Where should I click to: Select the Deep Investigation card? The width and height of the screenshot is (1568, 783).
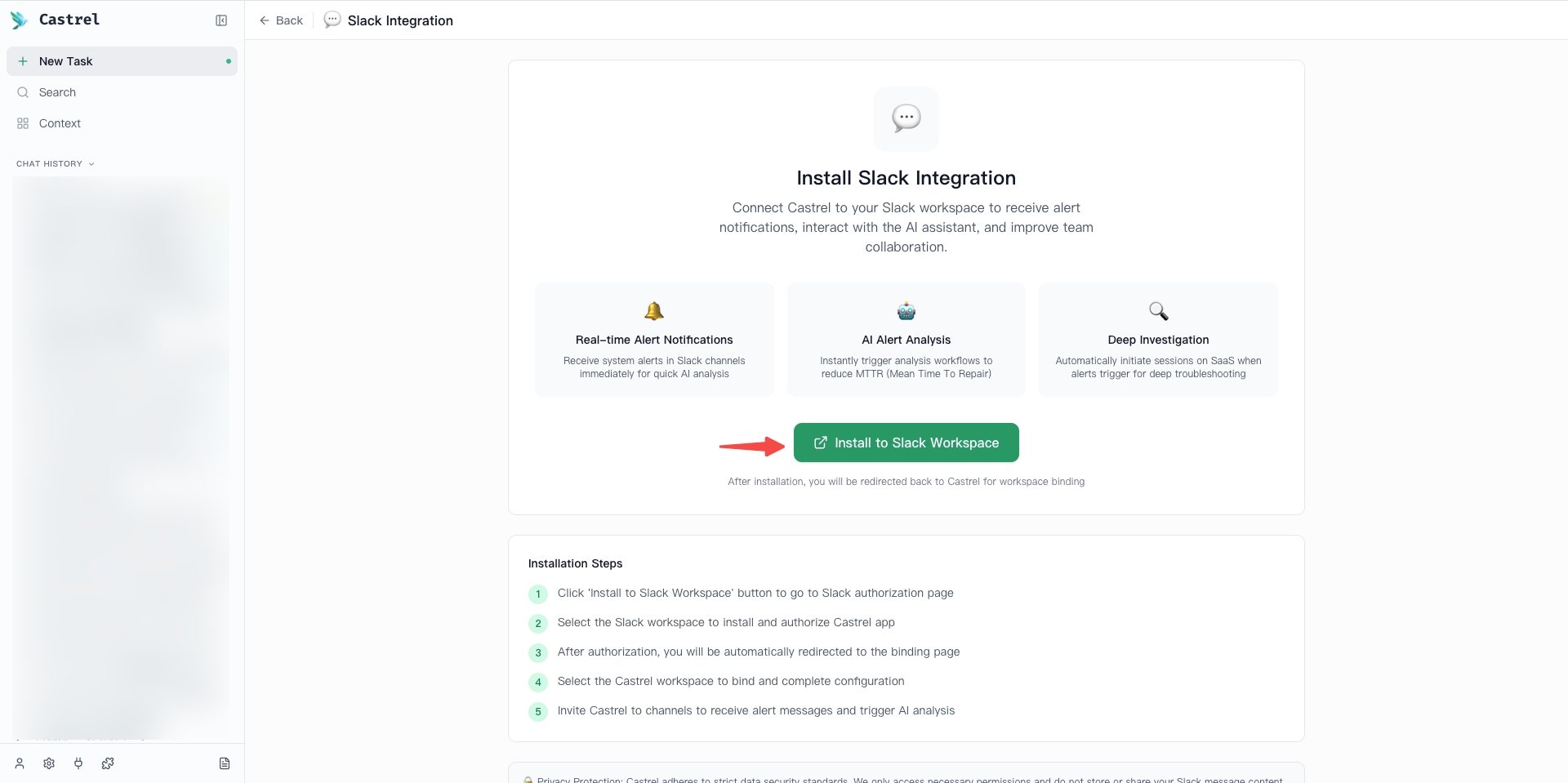(1158, 340)
